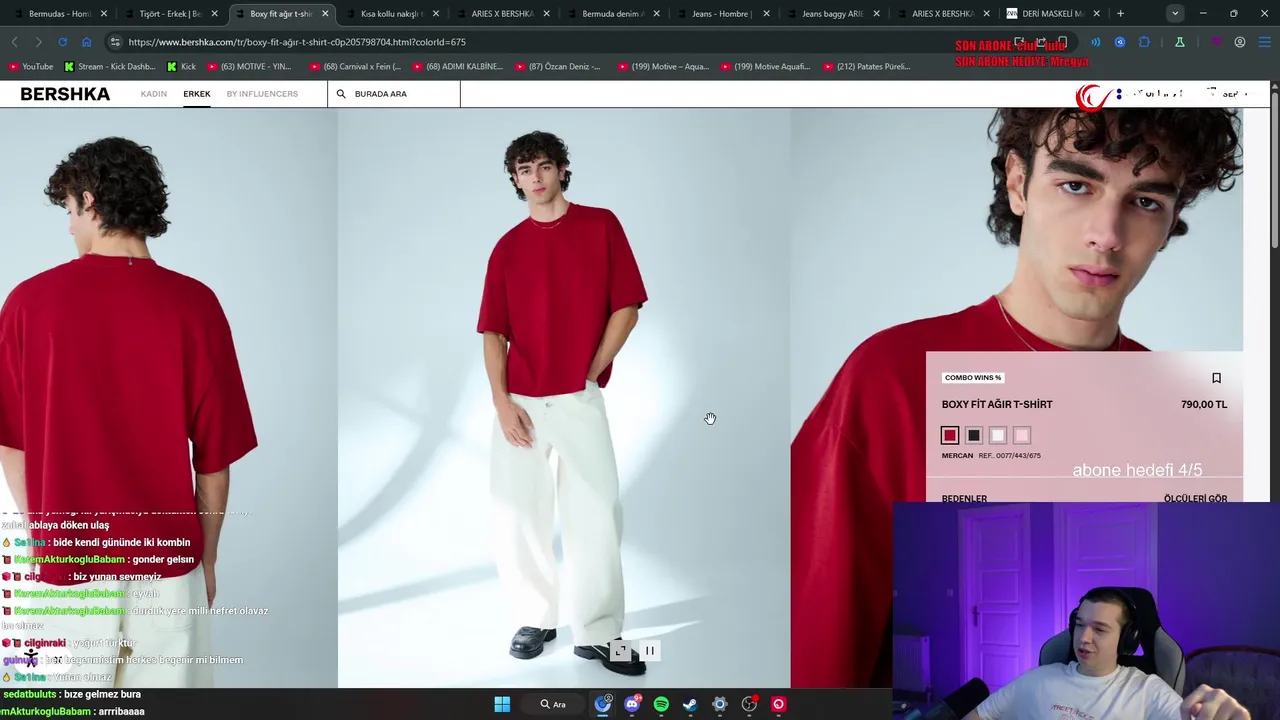Open a new browser tab
The width and height of the screenshot is (1280, 720).
click(x=1120, y=14)
